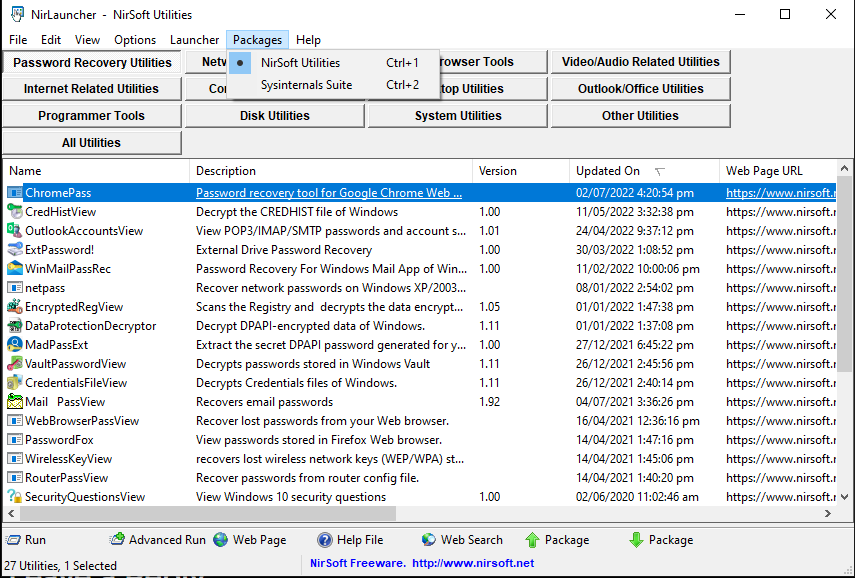855x578 pixels.
Task: Close the Packages menu
Action: (x=257, y=40)
